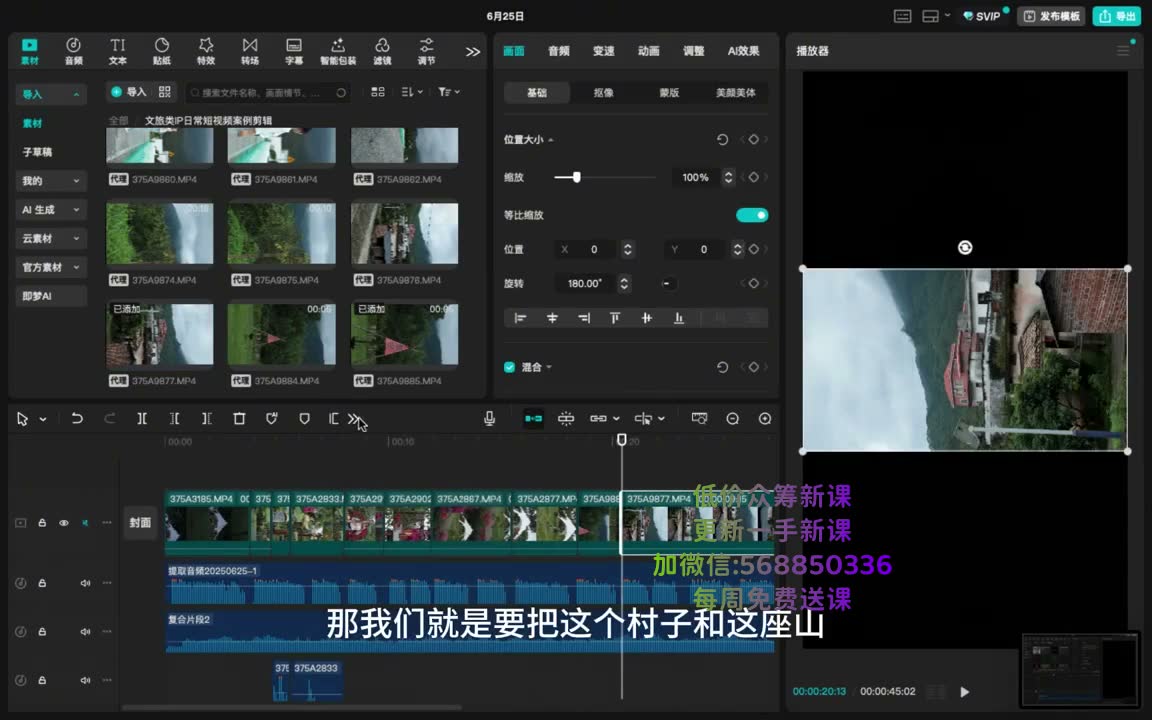Toggle main track visibility eye icon
This screenshot has height=720, width=1152.
(64, 523)
